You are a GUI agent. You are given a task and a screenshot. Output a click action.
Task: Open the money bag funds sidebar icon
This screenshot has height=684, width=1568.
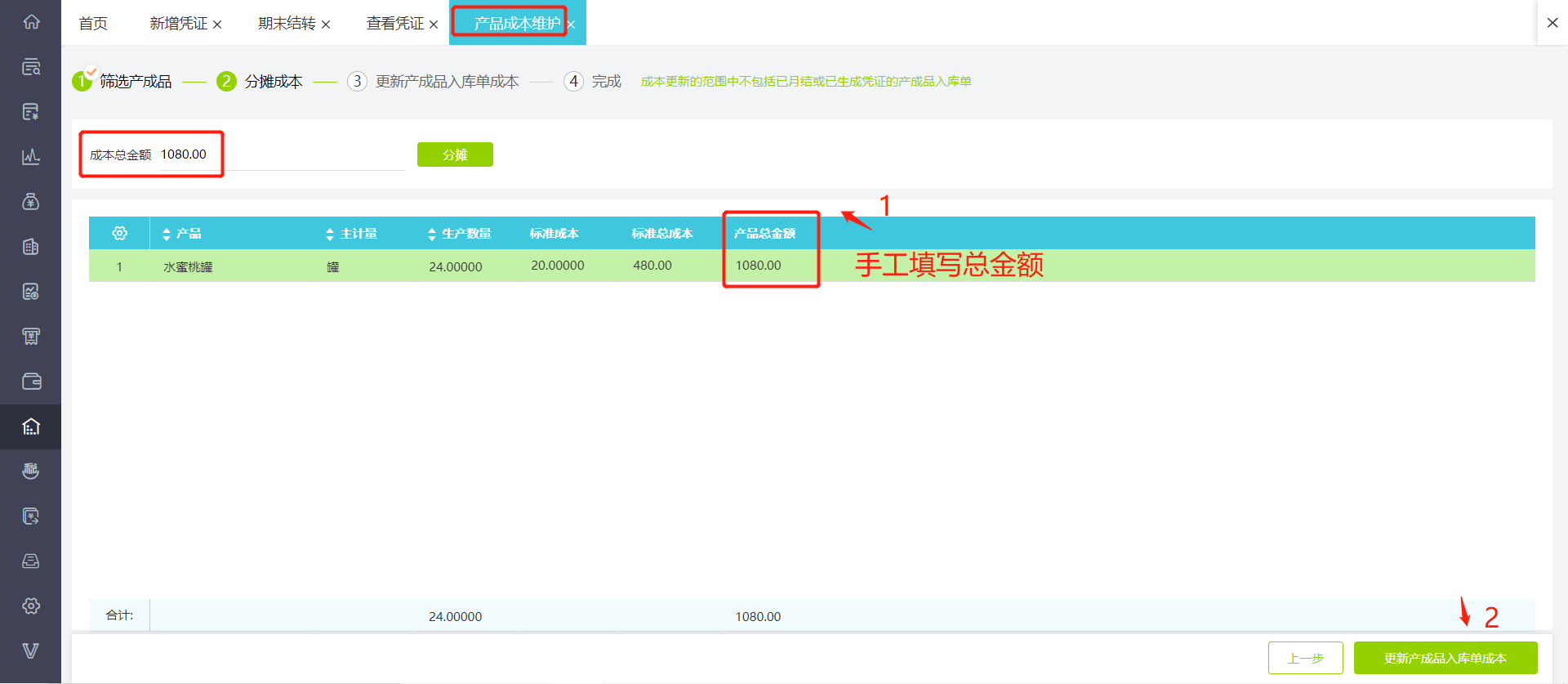[31, 202]
